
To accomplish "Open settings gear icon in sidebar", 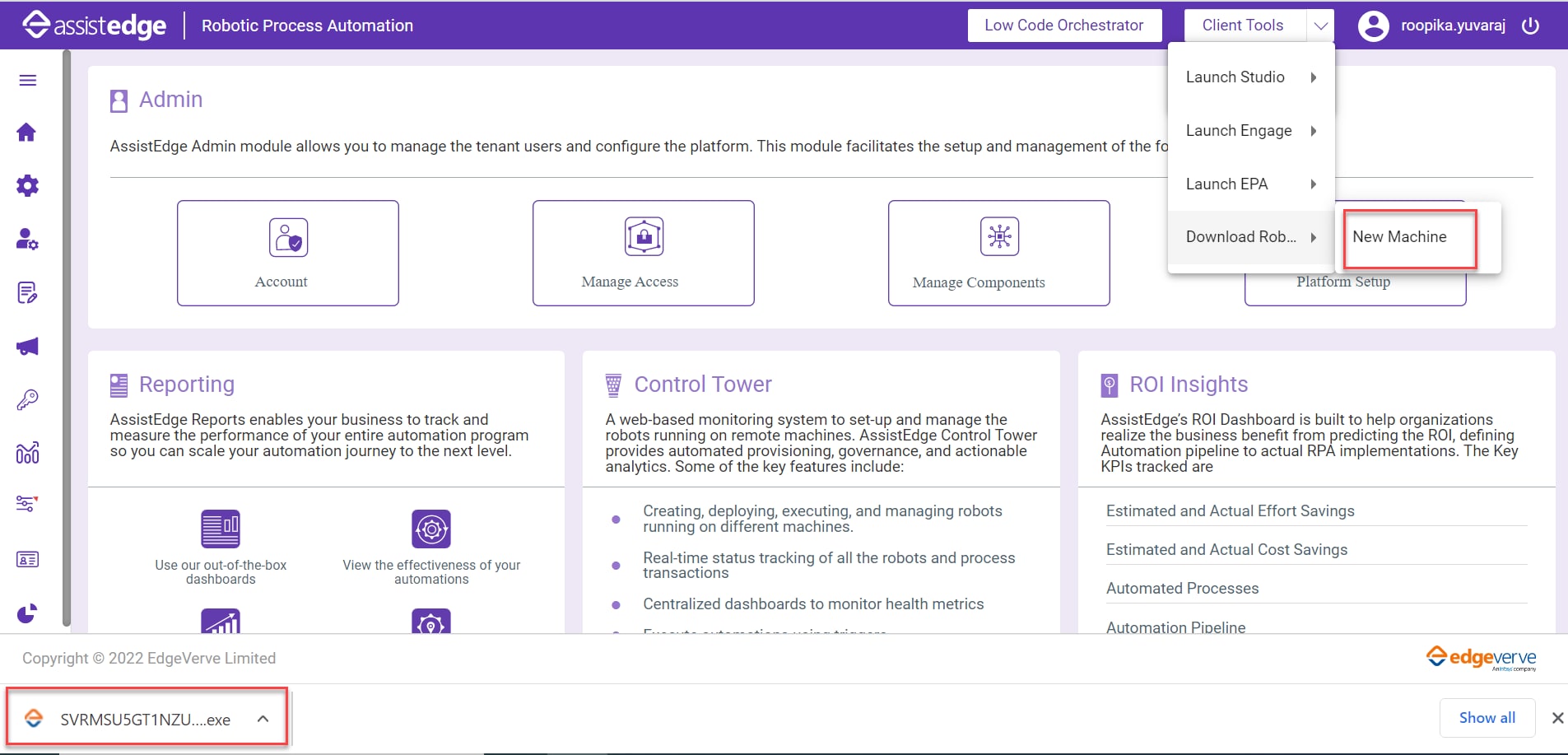I will (x=27, y=185).
